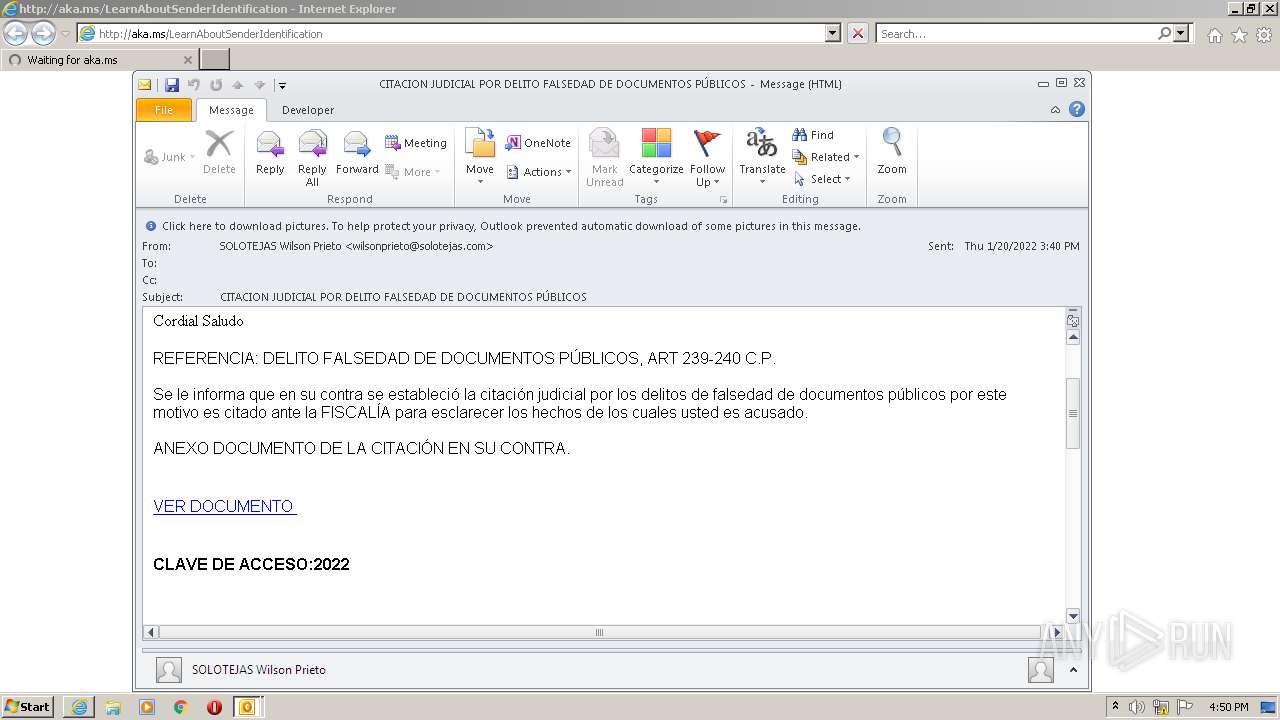Viewport: 1280px width, 720px height.
Task: Click the vertical scrollbar thumb
Action: (x=1073, y=413)
